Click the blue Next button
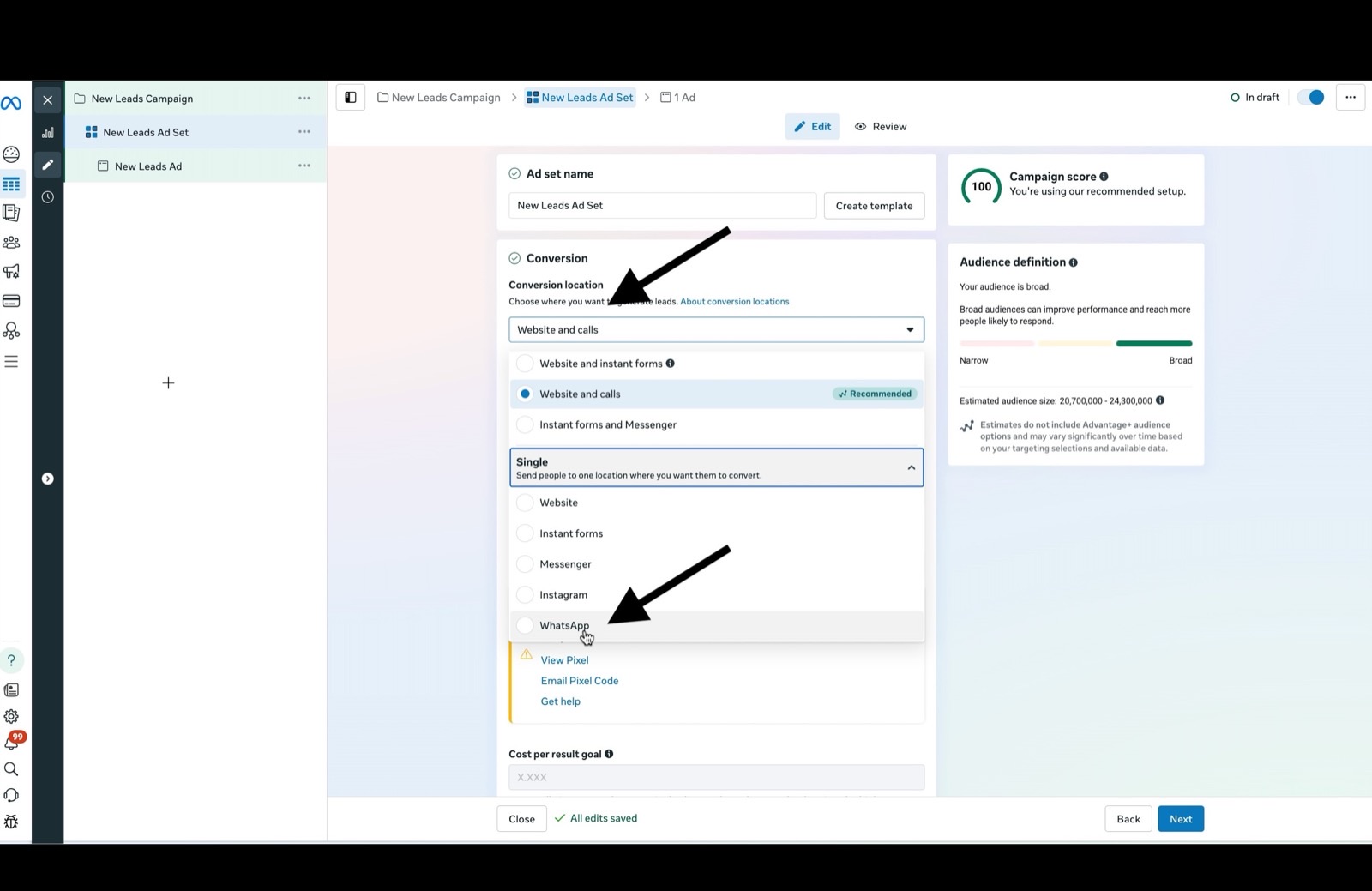Image resolution: width=1372 pixels, height=891 pixels. [x=1181, y=819]
